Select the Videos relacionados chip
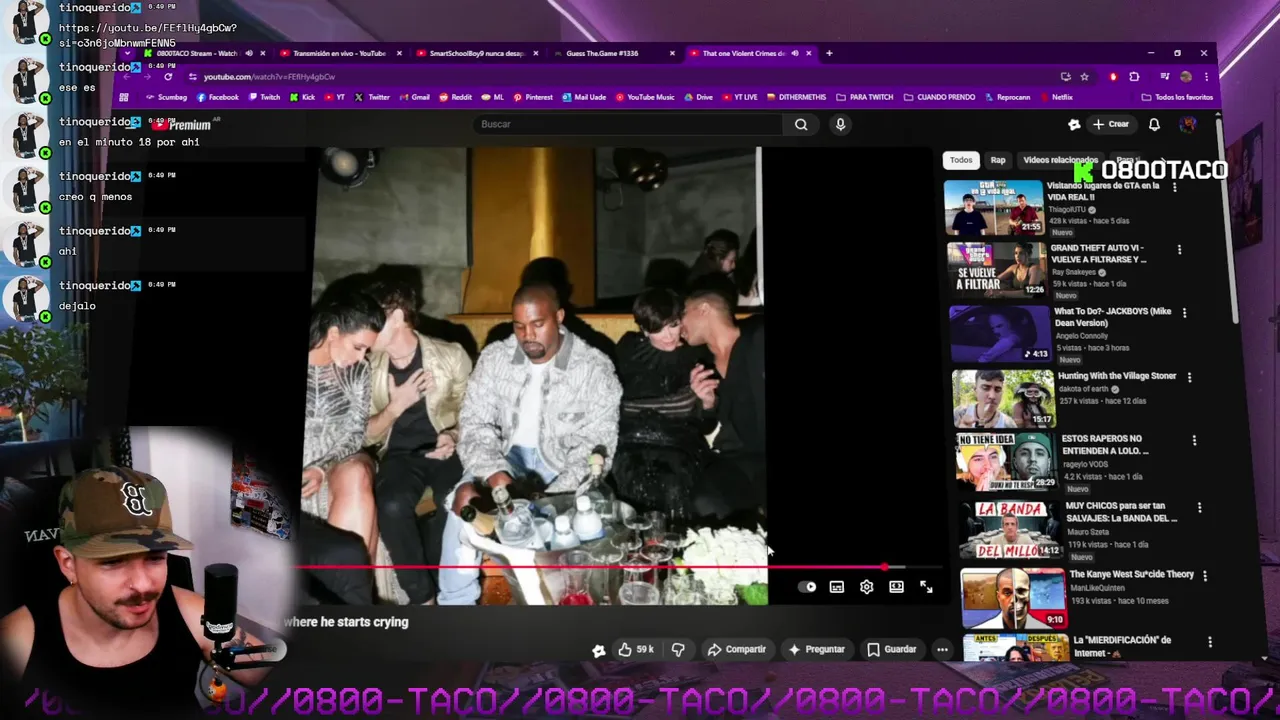The height and width of the screenshot is (720, 1280). pyautogui.click(x=1060, y=160)
